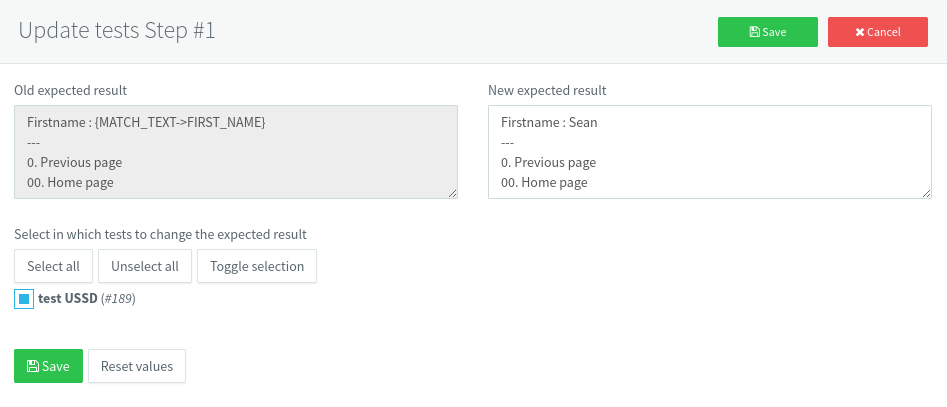The image size is (947, 407).
Task: Click '0. Previous page' in the New expected result box
Action: (x=548, y=162)
